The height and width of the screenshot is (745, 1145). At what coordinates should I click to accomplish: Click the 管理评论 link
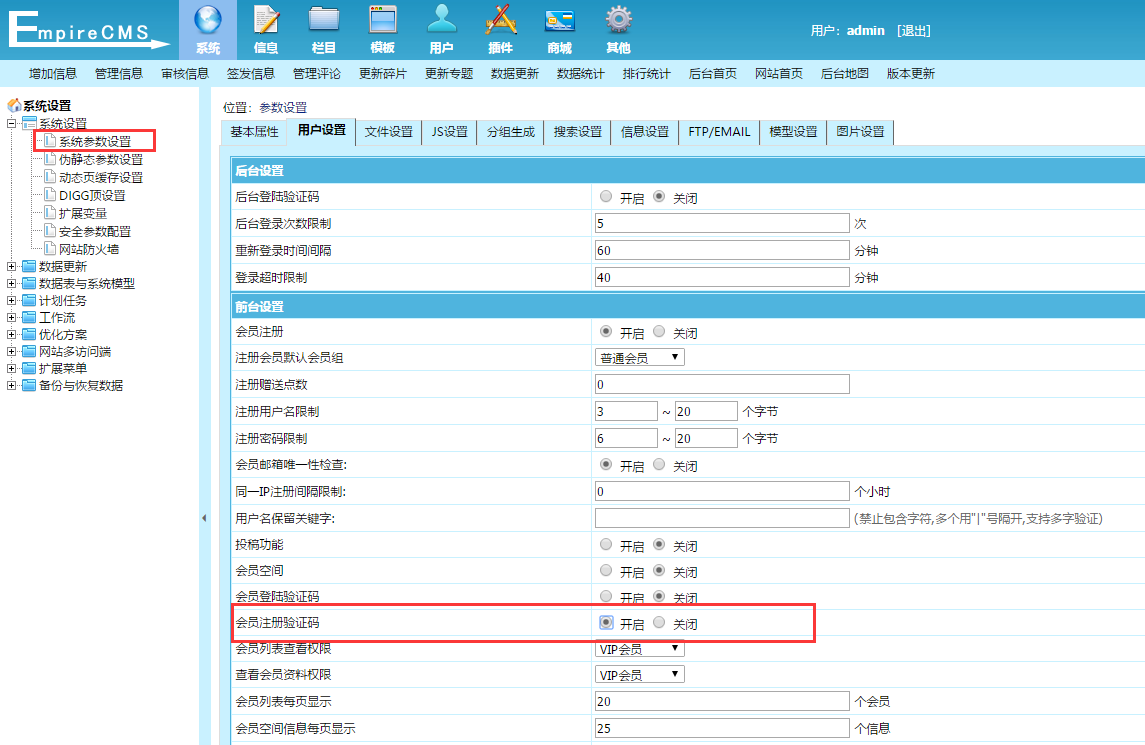(317, 74)
